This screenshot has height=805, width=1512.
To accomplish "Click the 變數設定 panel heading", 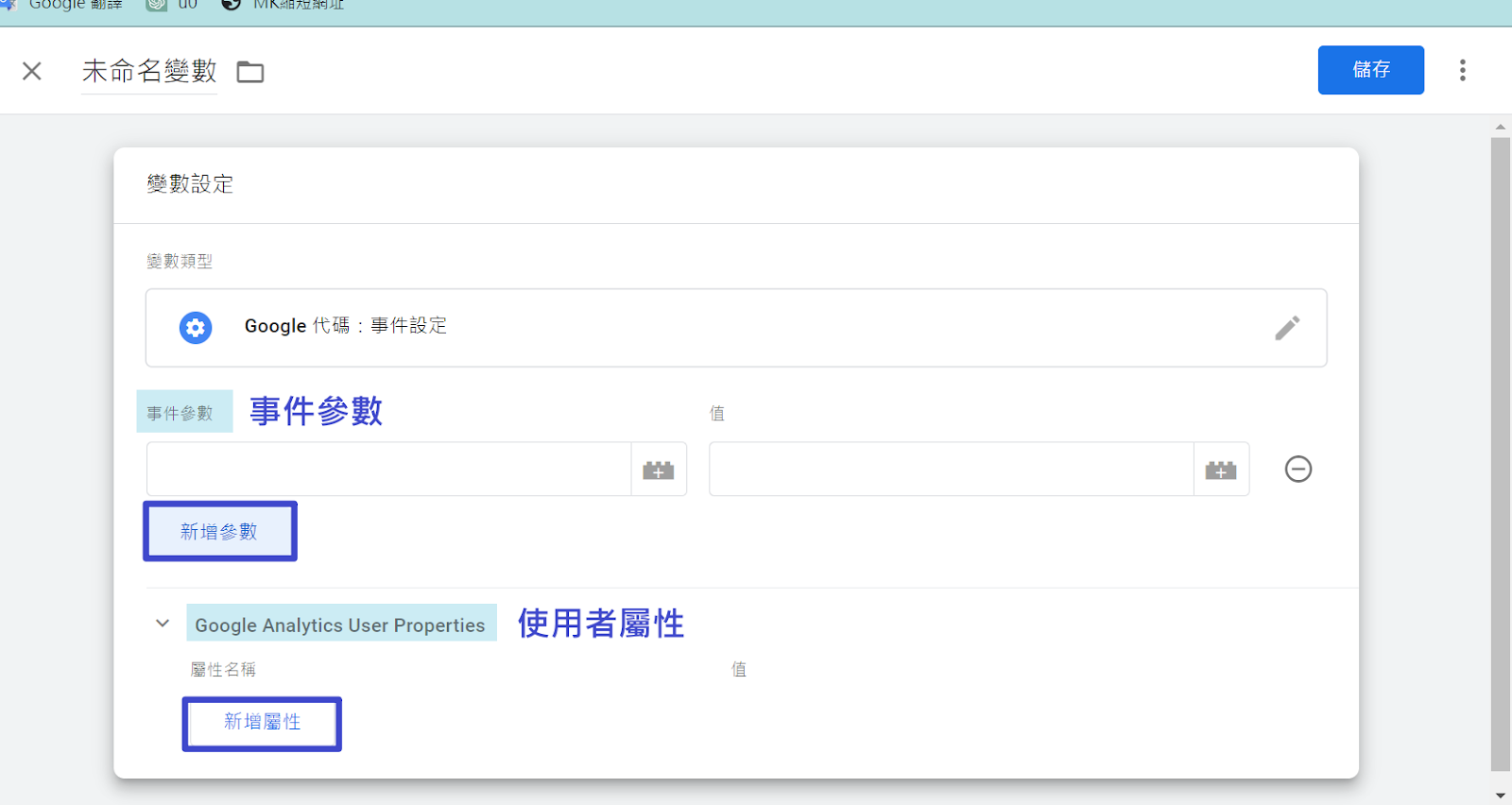I will click(x=190, y=184).
